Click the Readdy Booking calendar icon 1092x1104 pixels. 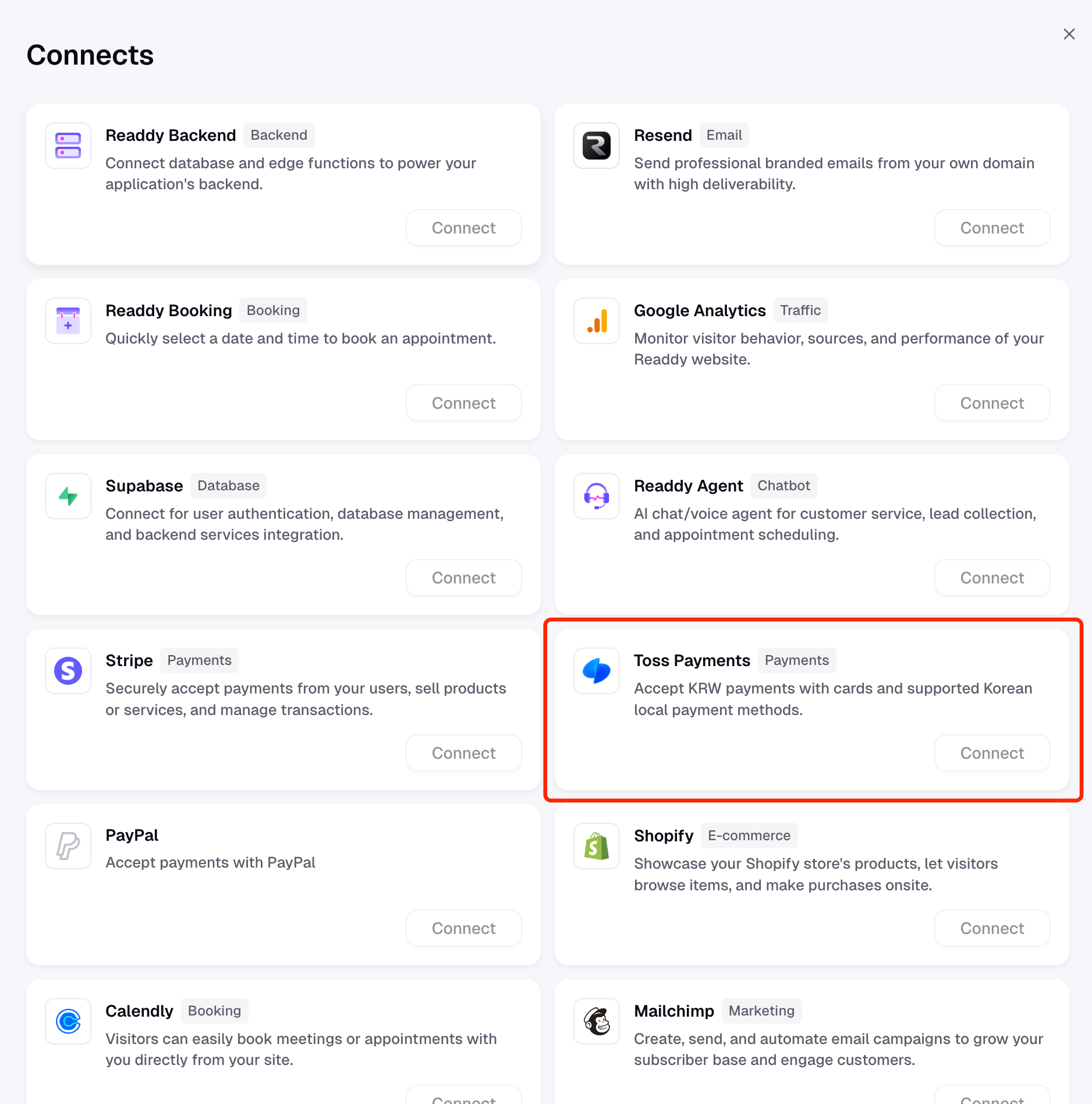68,321
